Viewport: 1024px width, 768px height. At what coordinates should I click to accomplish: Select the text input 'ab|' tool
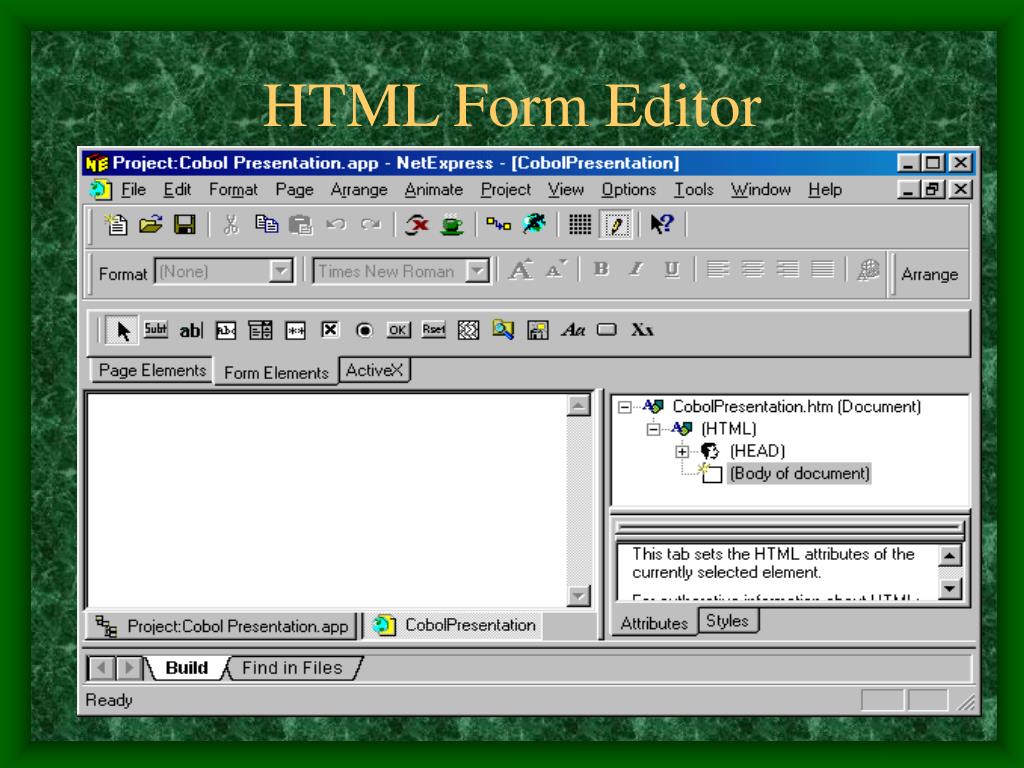click(x=191, y=330)
